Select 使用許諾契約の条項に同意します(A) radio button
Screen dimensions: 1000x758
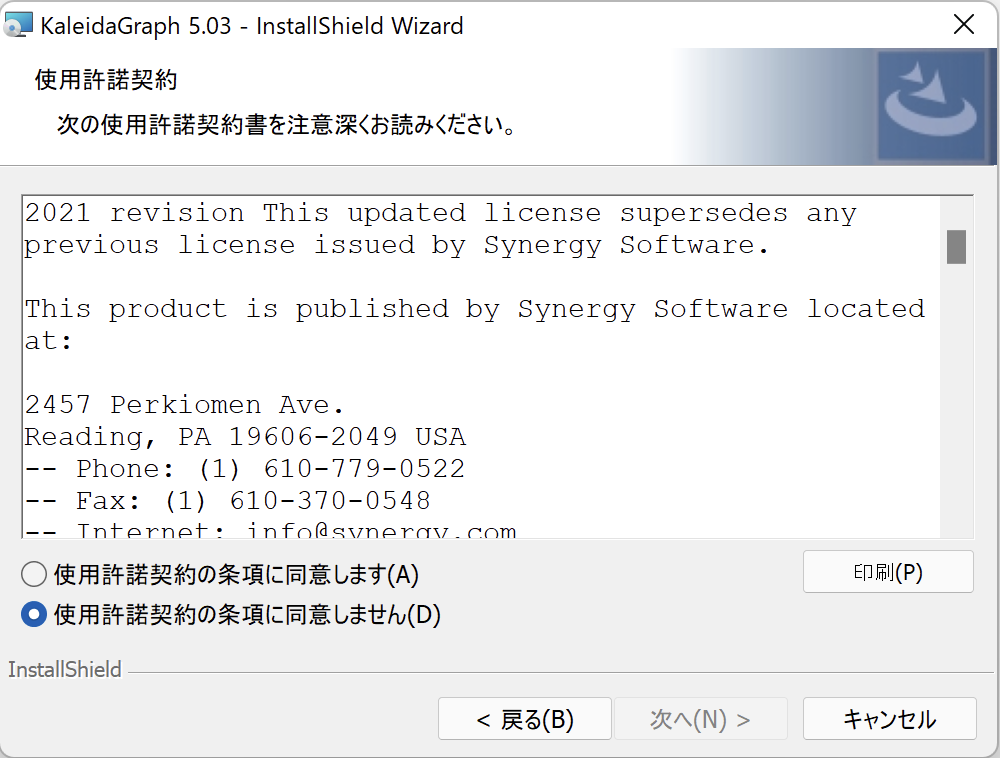coord(34,574)
